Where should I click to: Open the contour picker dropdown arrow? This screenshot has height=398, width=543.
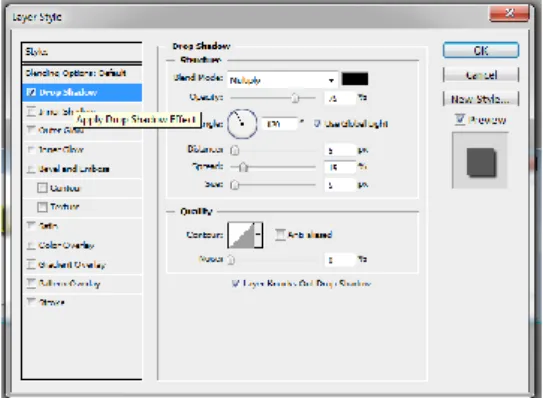pyautogui.click(x=258, y=235)
